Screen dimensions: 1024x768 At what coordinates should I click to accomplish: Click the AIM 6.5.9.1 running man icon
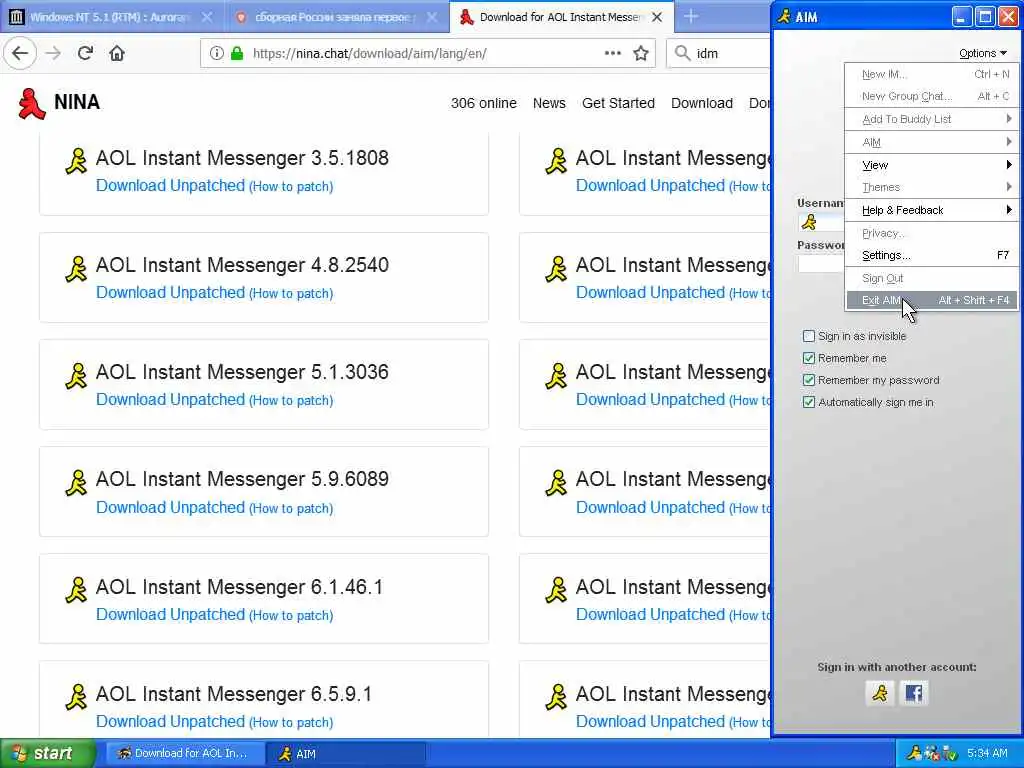pyautogui.click(x=76, y=697)
